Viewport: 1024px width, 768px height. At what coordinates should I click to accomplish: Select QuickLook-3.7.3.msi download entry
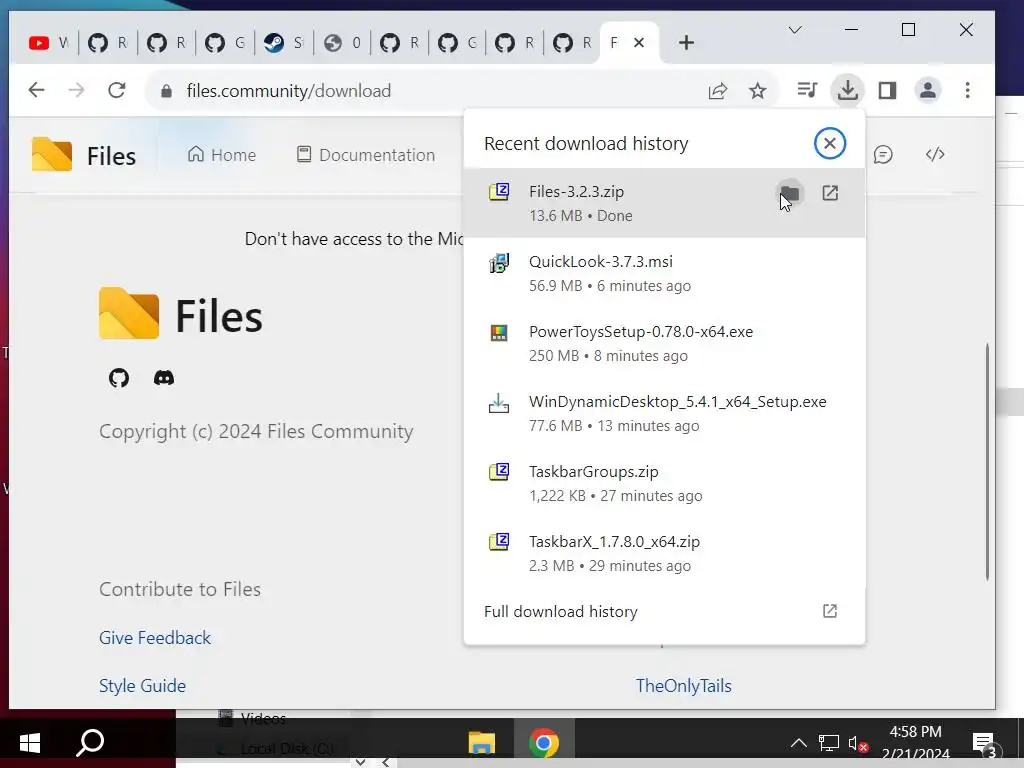tap(664, 273)
